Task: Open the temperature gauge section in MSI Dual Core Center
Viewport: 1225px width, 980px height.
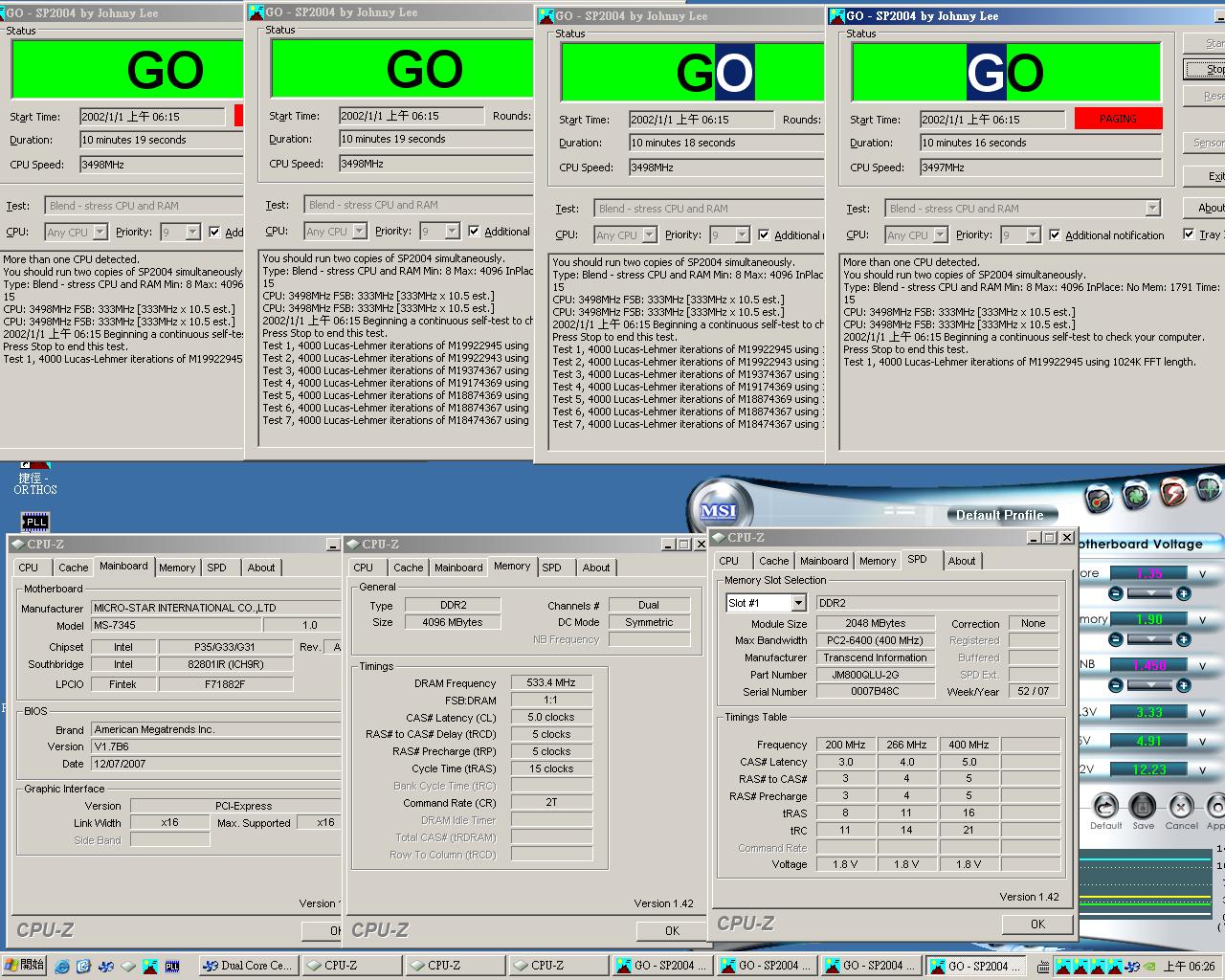Action: [x=1099, y=499]
